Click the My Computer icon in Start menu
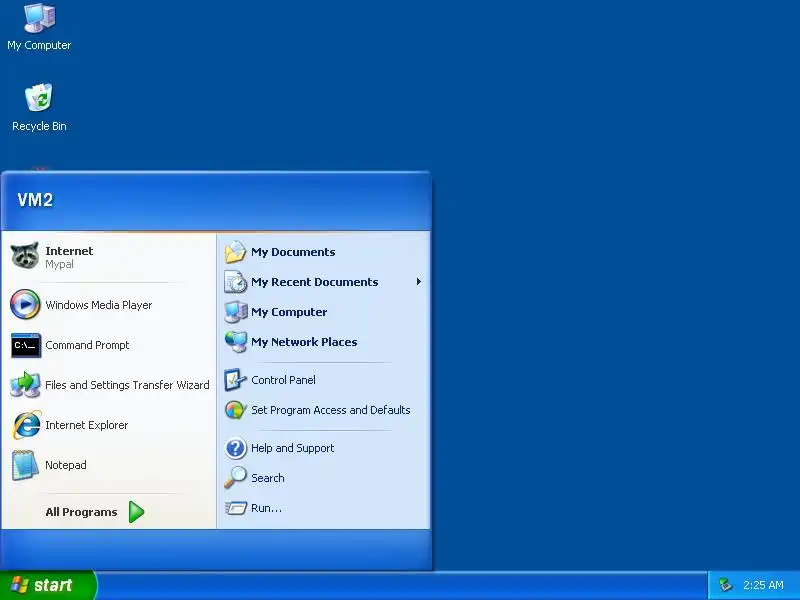Image resolution: width=800 pixels, height=600 pixels. [x=235, y=312]
